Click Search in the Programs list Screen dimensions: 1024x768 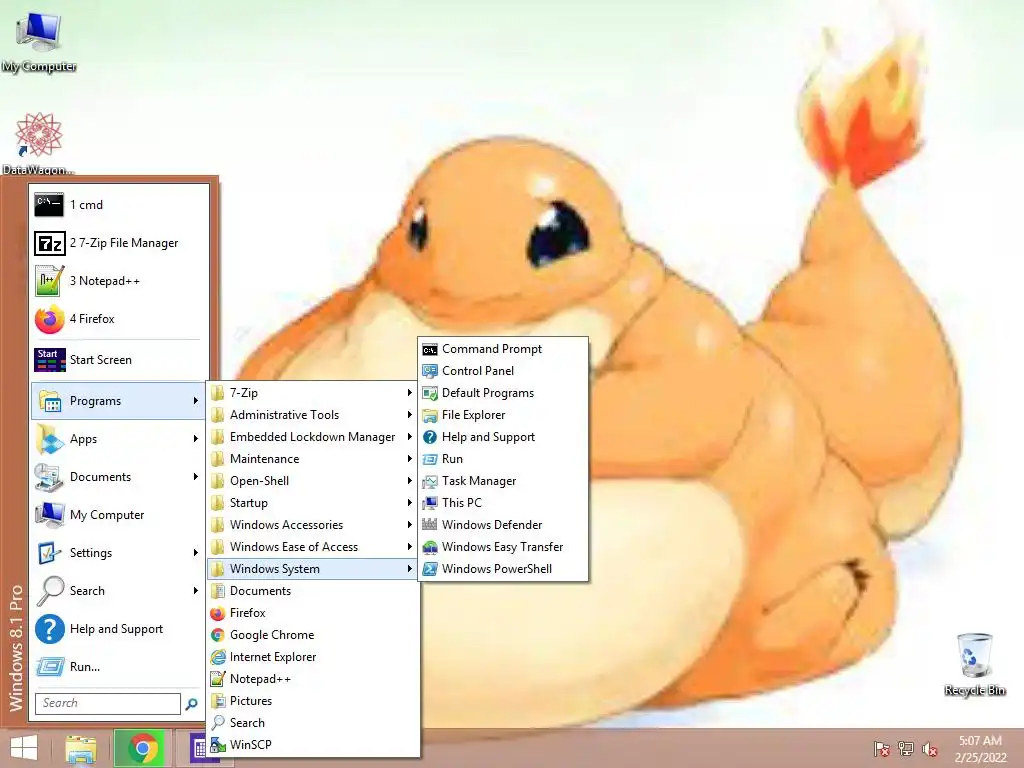(x=312, y=723)
